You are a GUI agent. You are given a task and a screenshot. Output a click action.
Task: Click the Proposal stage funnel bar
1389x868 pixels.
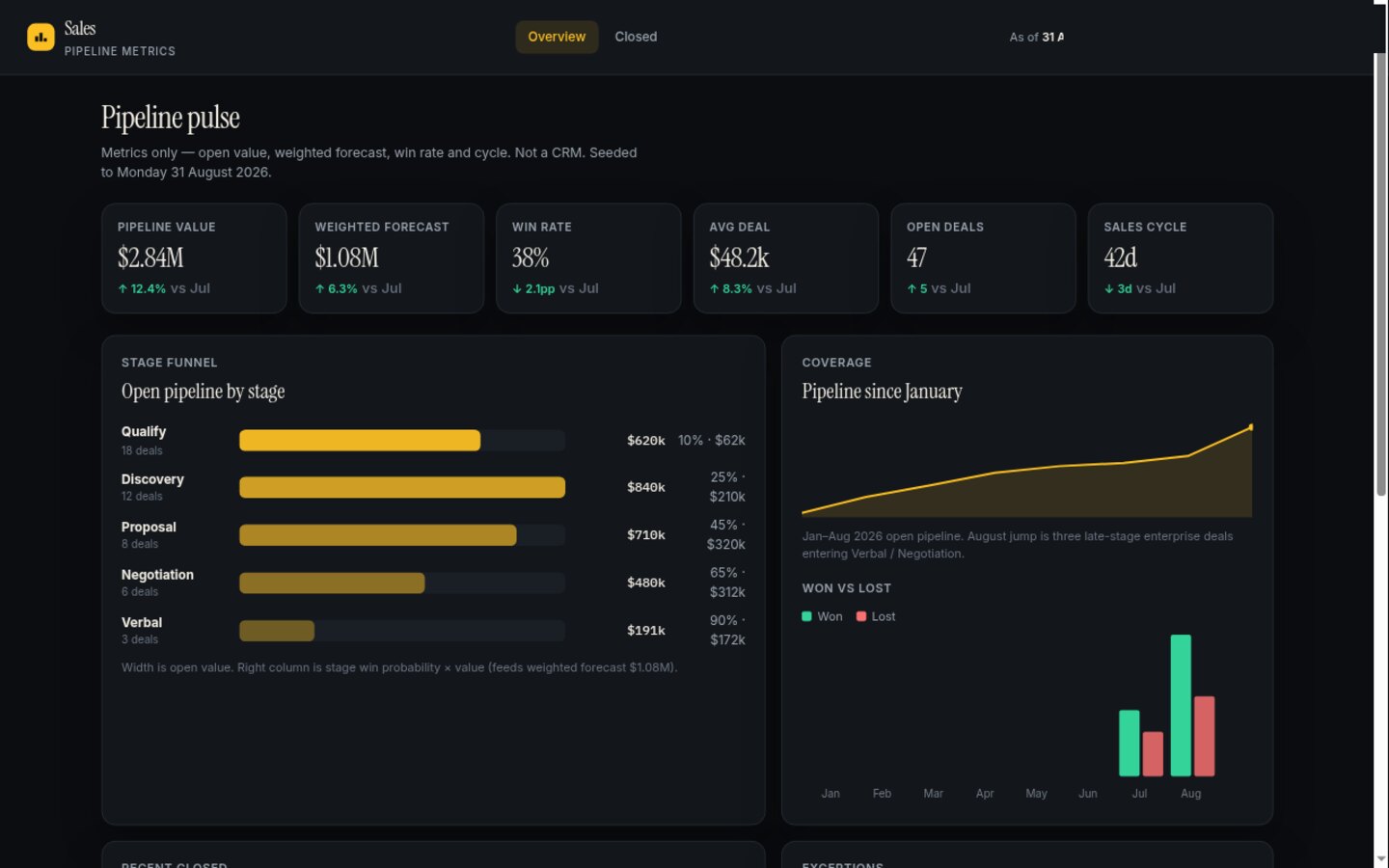(378, 535)
